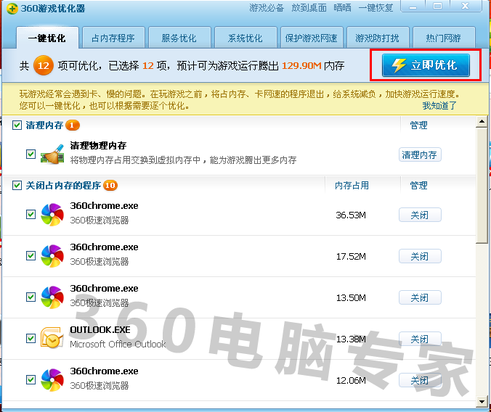Screen dimensions: 491x412
Task: Click the 清理物理内存 title text
Action: pos(98,145)
